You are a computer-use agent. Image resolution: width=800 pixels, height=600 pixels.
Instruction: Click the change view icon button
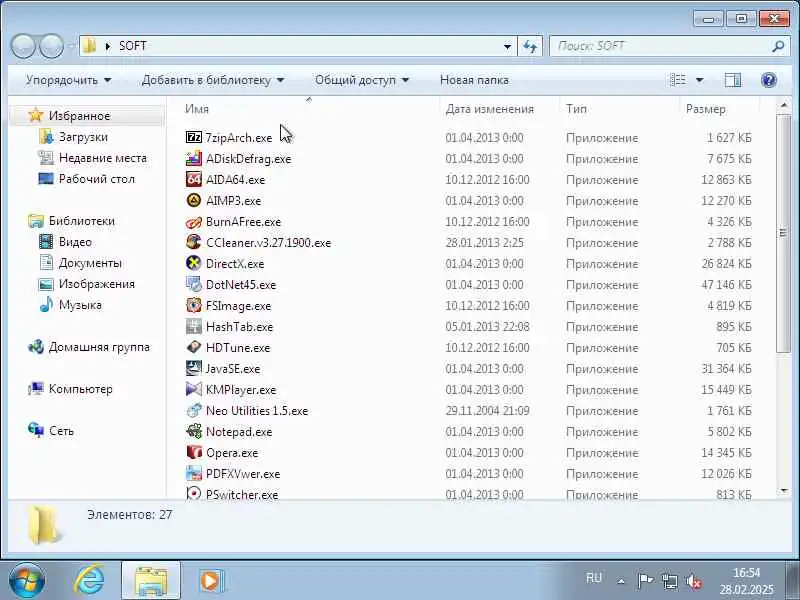tap(678, 80)
